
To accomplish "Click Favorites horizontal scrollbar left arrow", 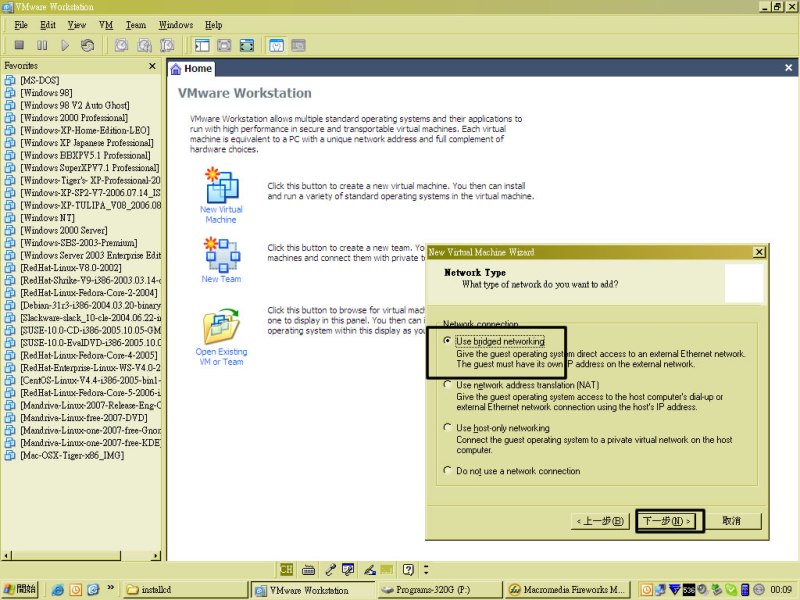I will coord(6,556).
